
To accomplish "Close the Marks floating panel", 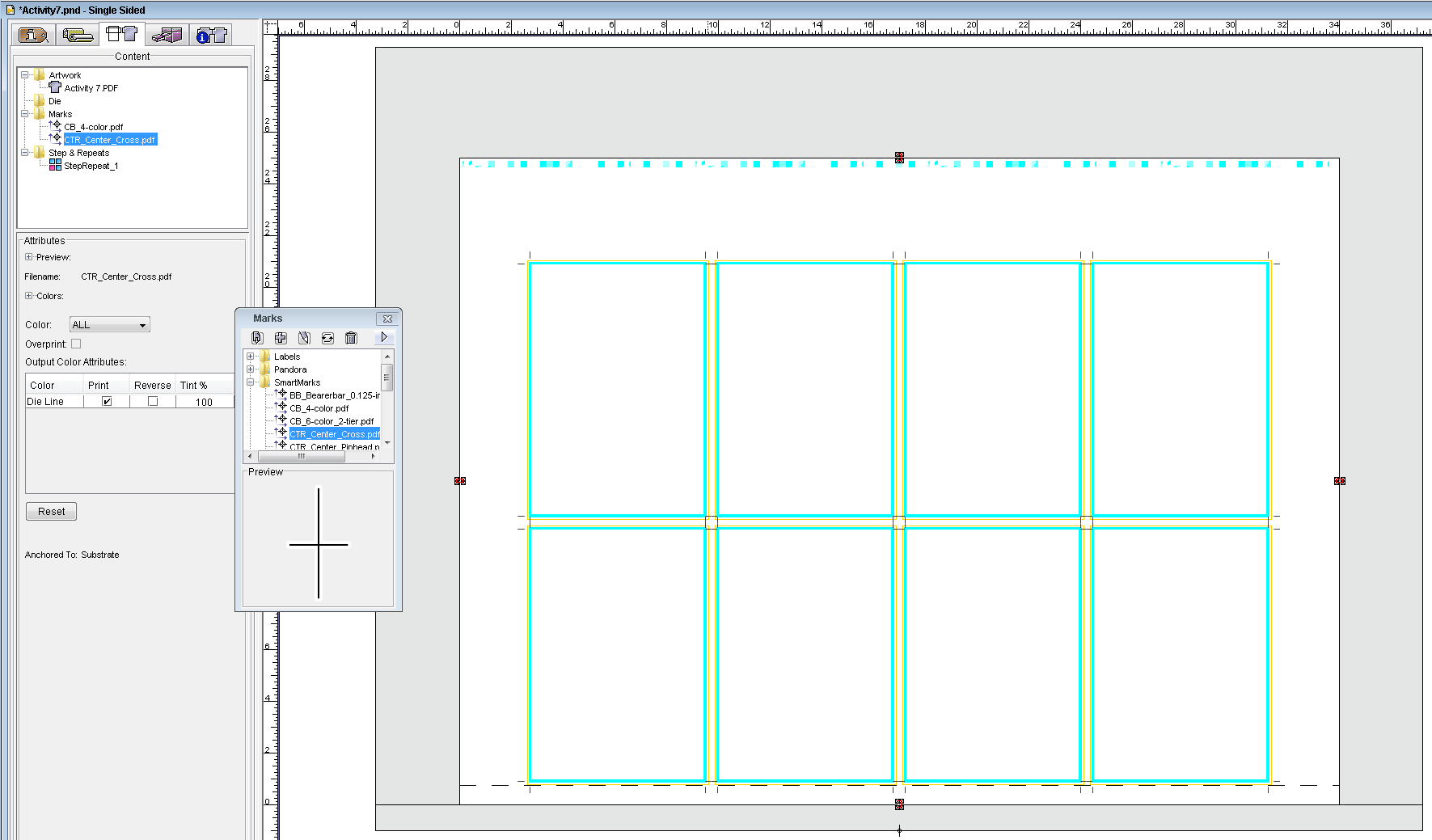I will 387,319.
